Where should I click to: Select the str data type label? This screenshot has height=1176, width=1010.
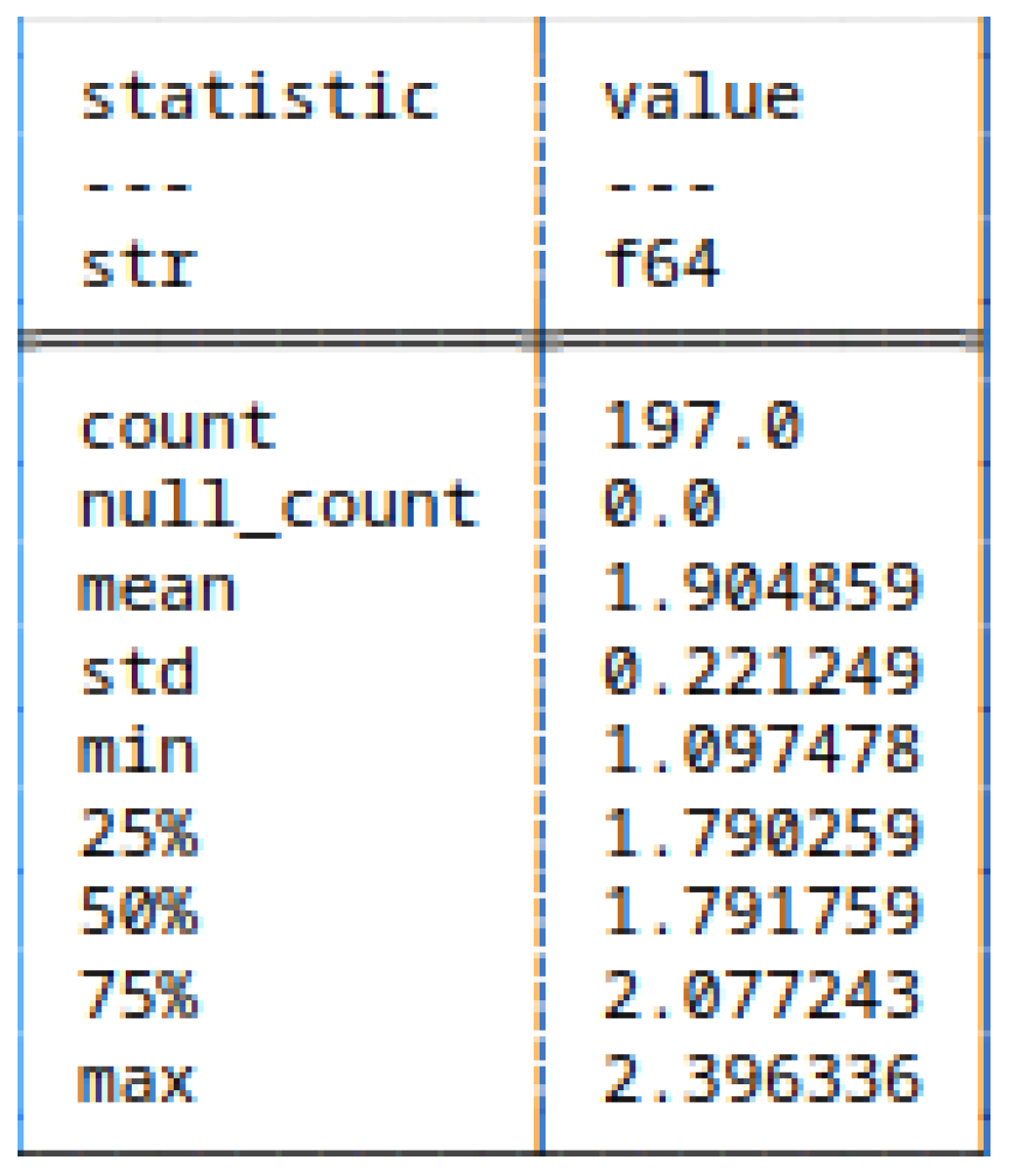[139, 265]
